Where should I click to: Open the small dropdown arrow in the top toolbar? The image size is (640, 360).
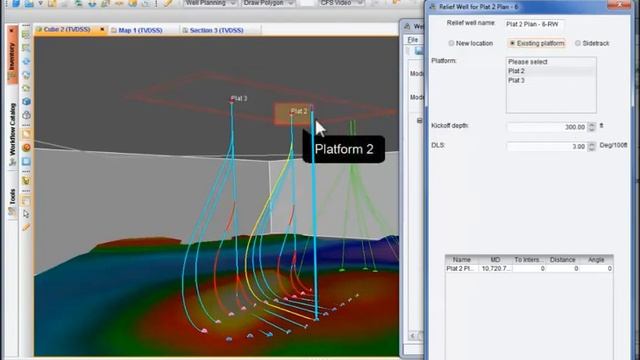tap(40, 4)
